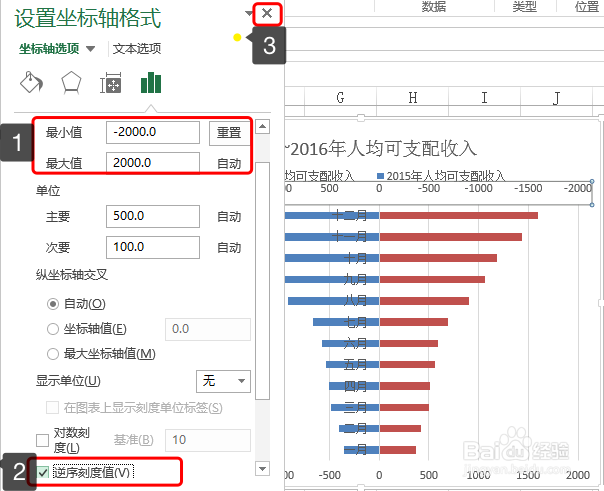604x491 pixels.
Task: Edit the 最小值 field showing -2000.0
Action: click(x=153, y=132)
